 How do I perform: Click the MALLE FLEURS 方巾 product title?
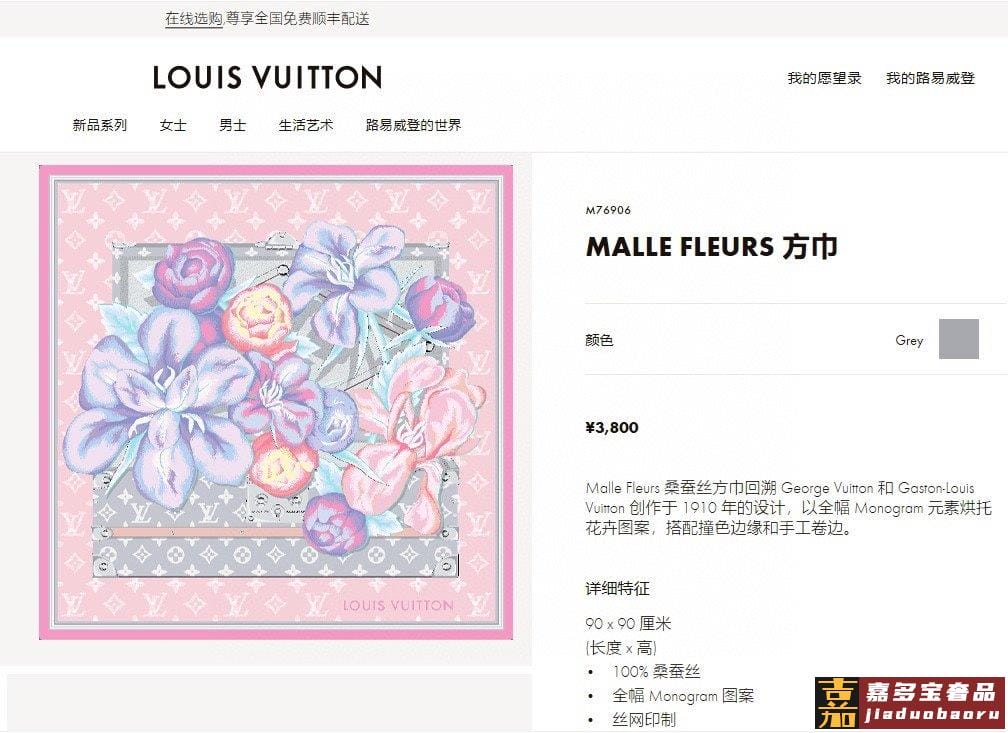pos(712,248)
